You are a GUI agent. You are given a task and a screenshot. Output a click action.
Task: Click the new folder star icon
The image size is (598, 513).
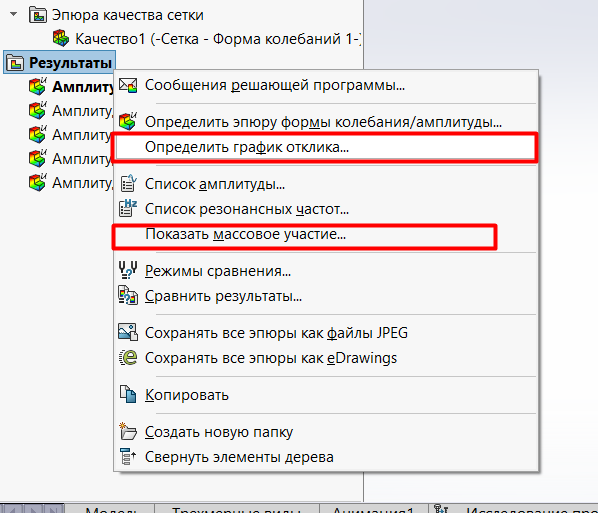click(x=128, y=431)
